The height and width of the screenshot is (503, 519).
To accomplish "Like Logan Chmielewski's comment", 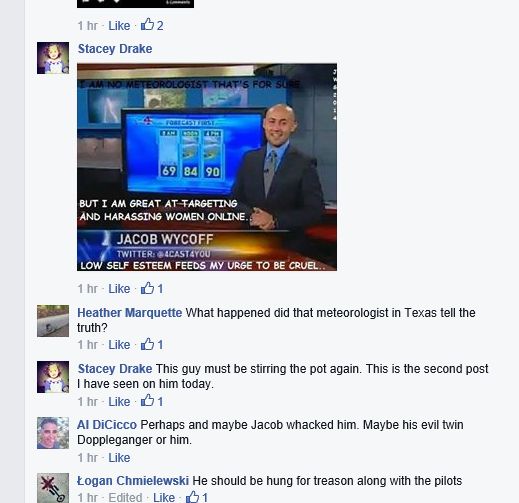I will [164, 497].
